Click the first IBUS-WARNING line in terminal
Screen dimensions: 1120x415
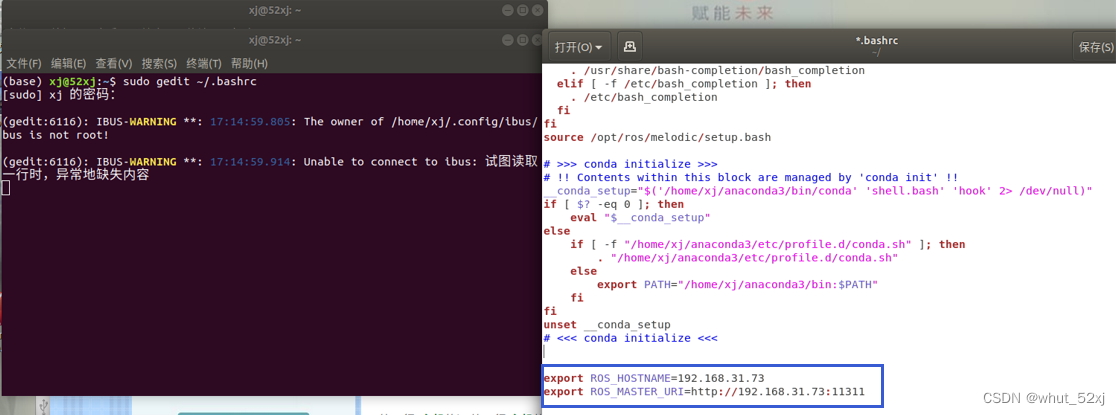click(270, 121)
